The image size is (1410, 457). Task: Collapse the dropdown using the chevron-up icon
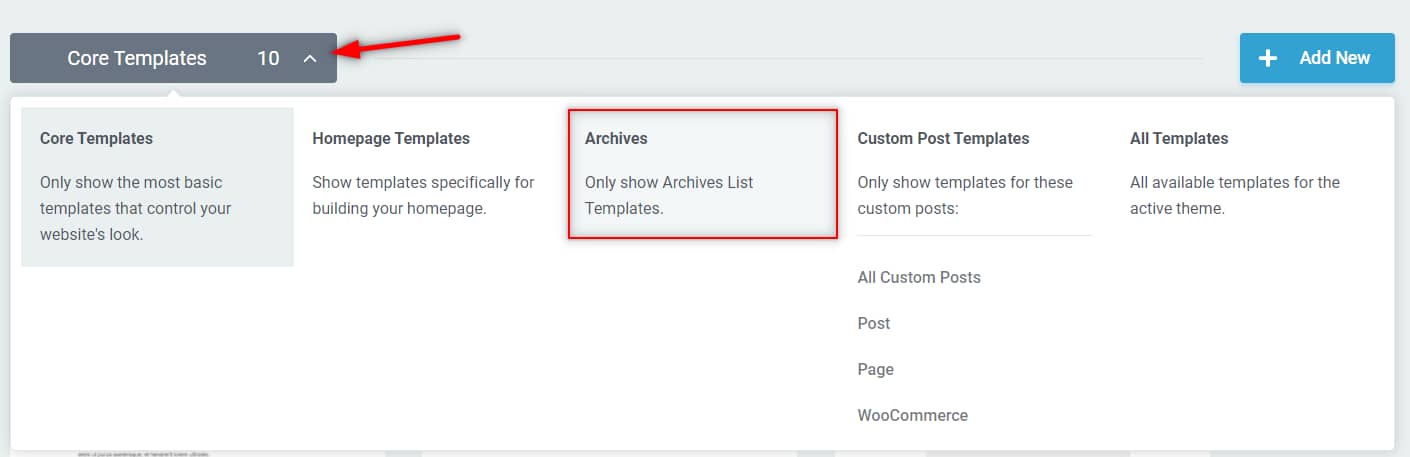coord(310,59)
